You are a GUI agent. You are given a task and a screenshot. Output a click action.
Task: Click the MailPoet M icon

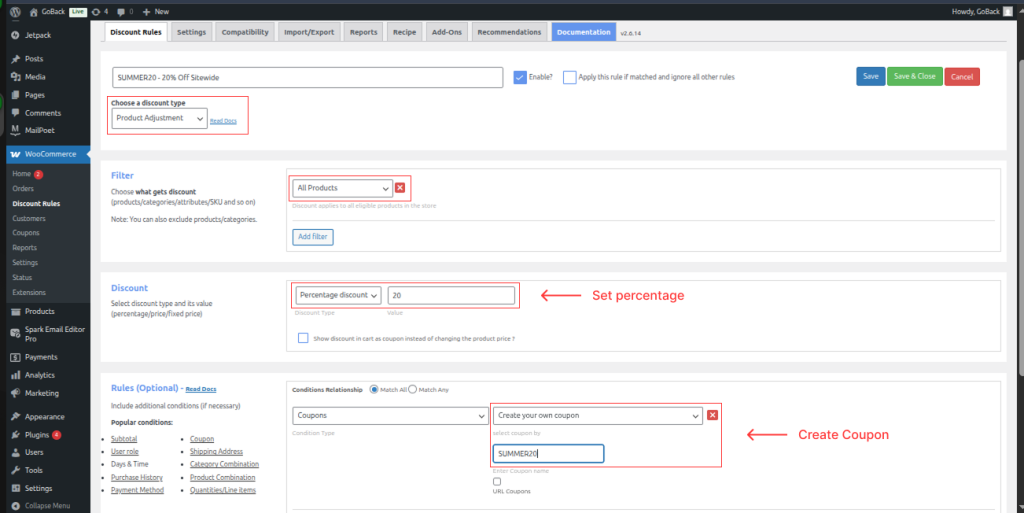tap(16, 130)
